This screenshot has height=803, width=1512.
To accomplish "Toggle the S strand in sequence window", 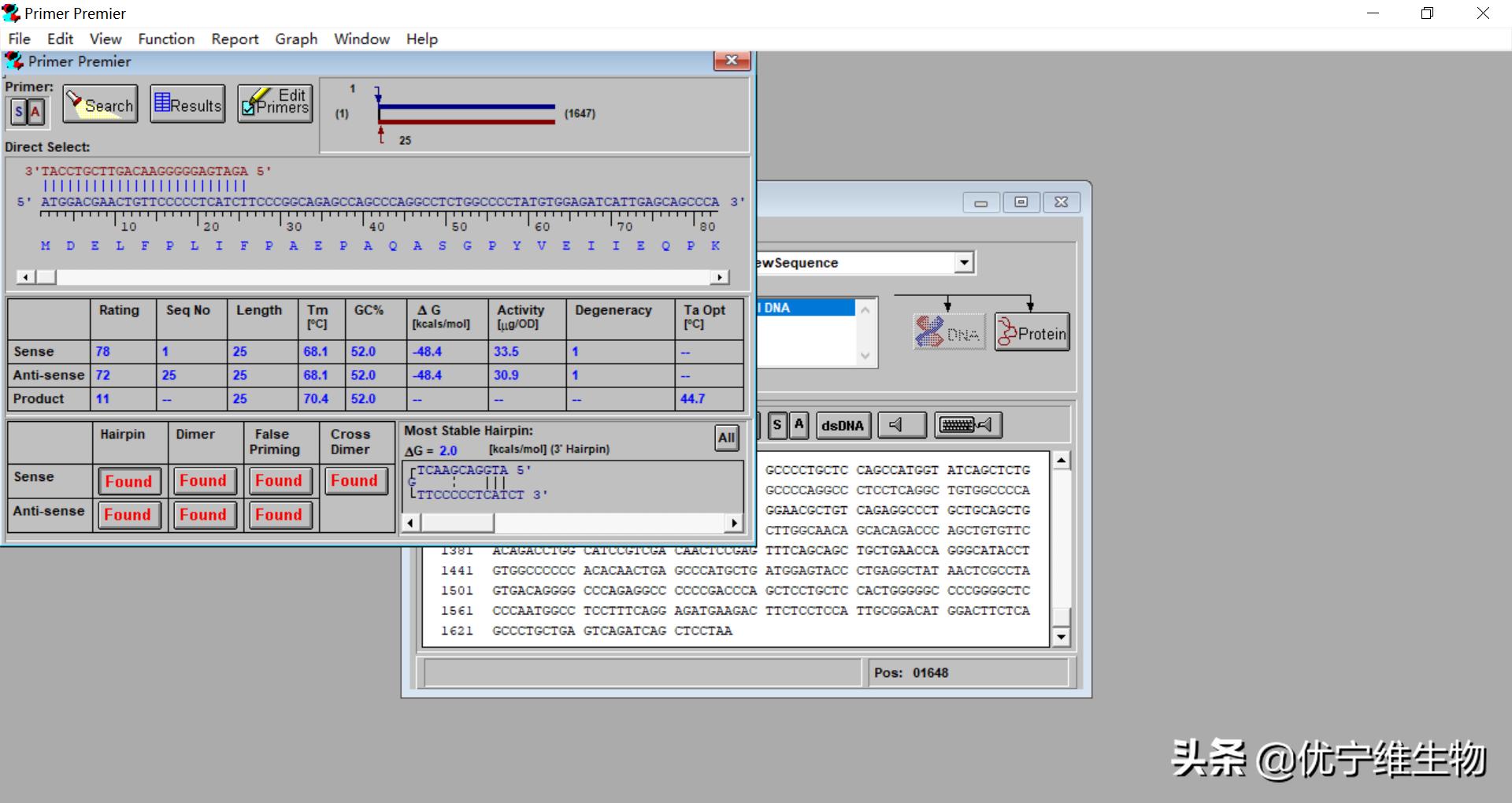I will tap(777, 425).
